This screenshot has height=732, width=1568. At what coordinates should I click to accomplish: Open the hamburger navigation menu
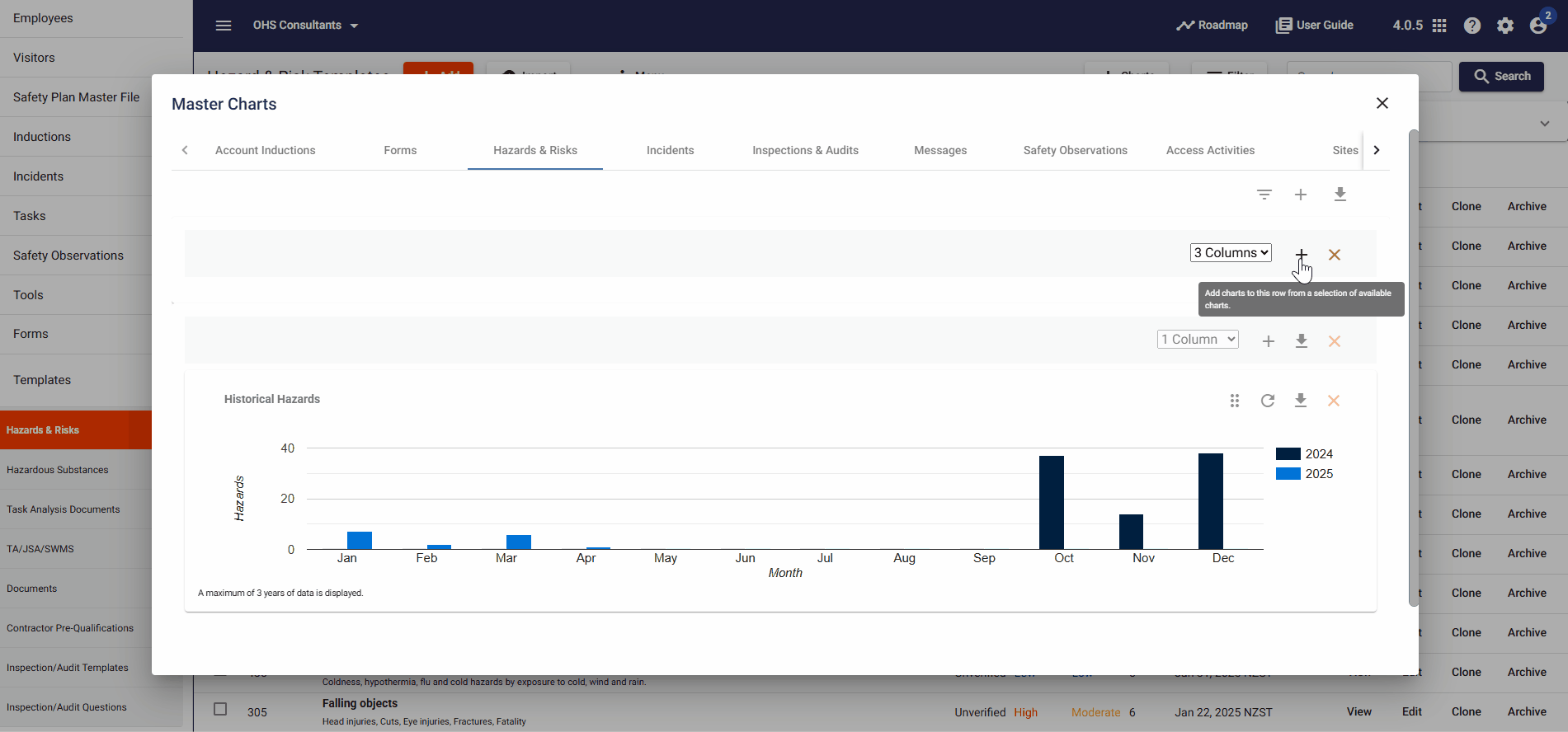[224, 26]
